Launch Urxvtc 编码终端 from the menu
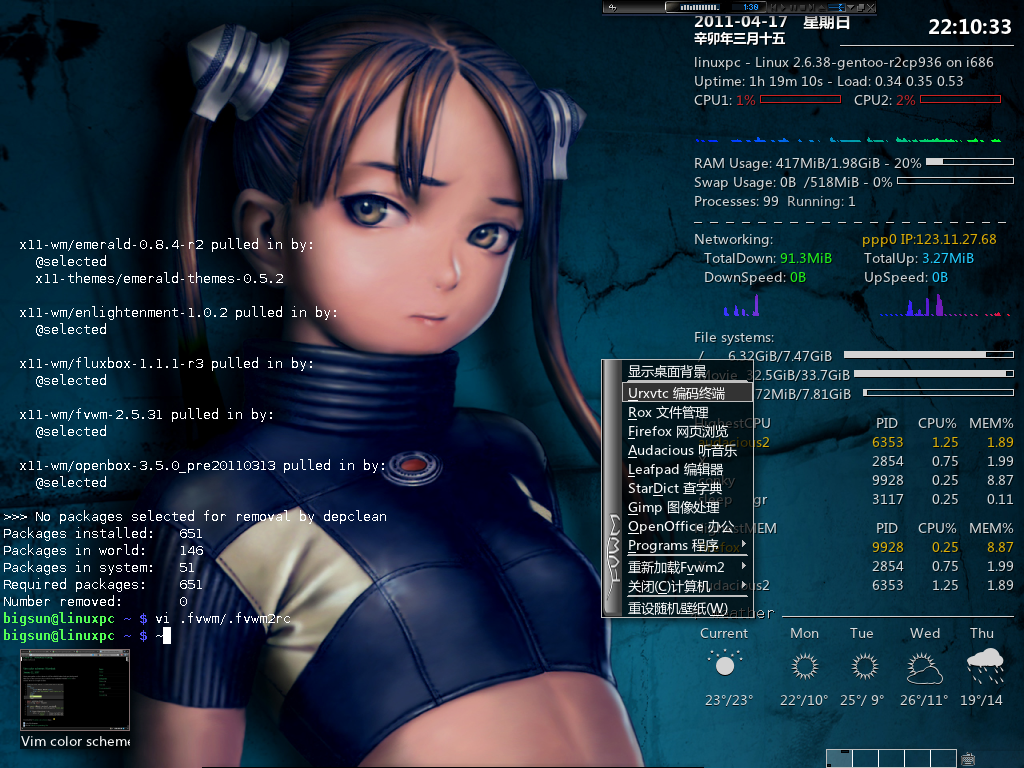The height and width of the screenshot is (768, 1024). coord(686,393)
